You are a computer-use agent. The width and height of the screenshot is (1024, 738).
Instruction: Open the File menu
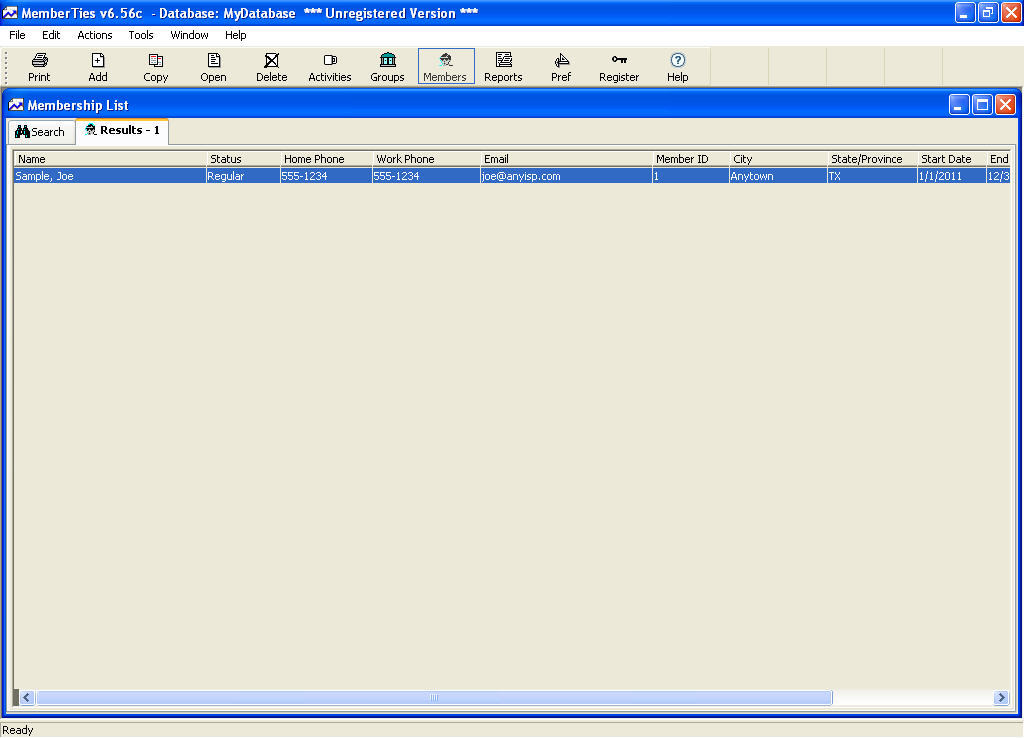[x=17, y=35]
